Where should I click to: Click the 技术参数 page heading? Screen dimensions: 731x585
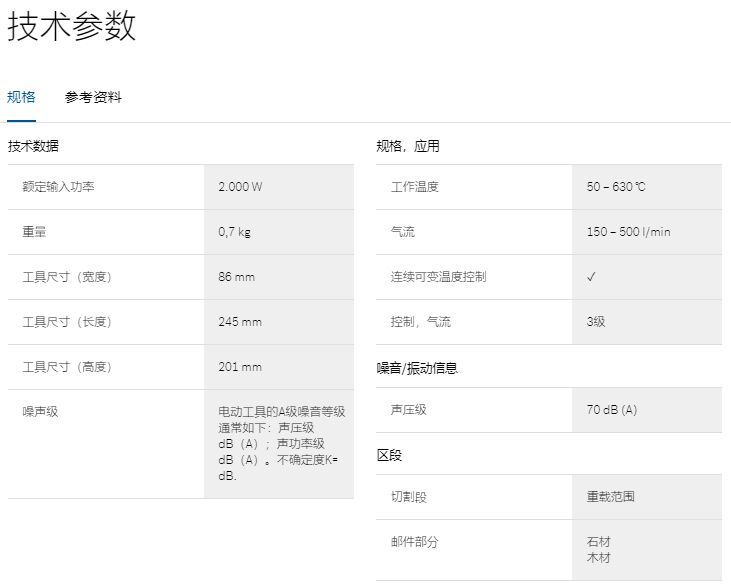coord(72,27)
